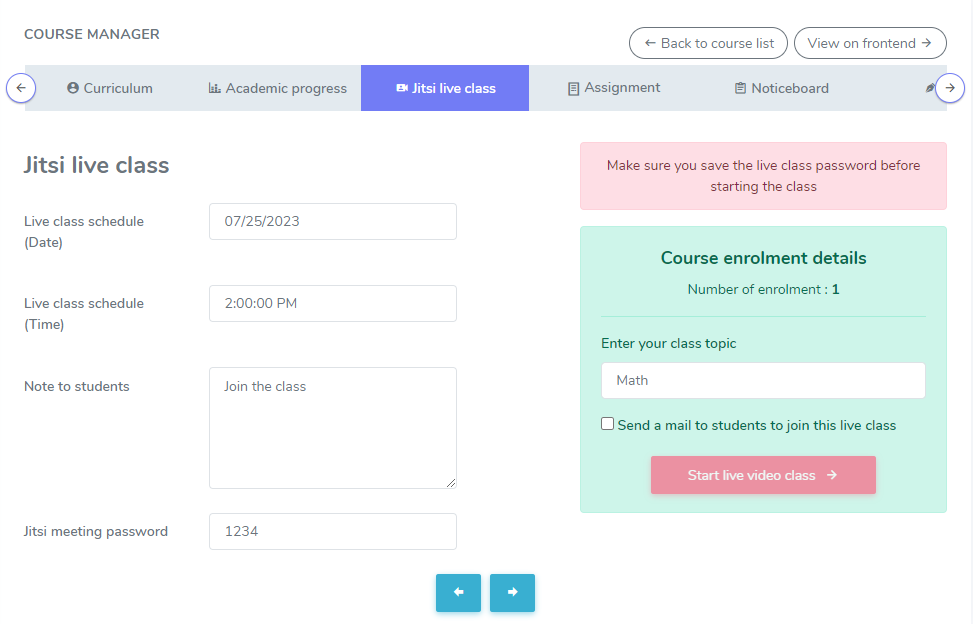The height and width of the screenshot is (624, 973).
Task: Click the previous step arrow button
Action: click(x=458, y=593)
